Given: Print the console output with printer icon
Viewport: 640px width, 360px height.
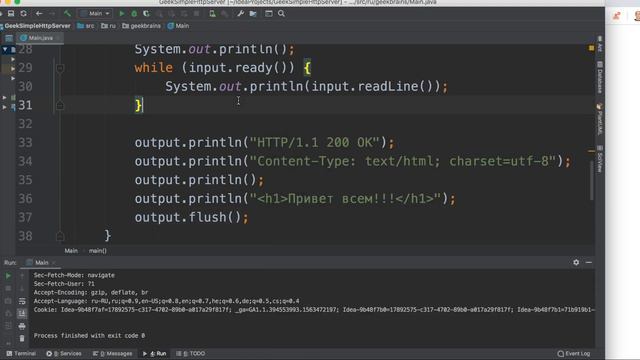Looking at the screenshot, I should (22, 326).
